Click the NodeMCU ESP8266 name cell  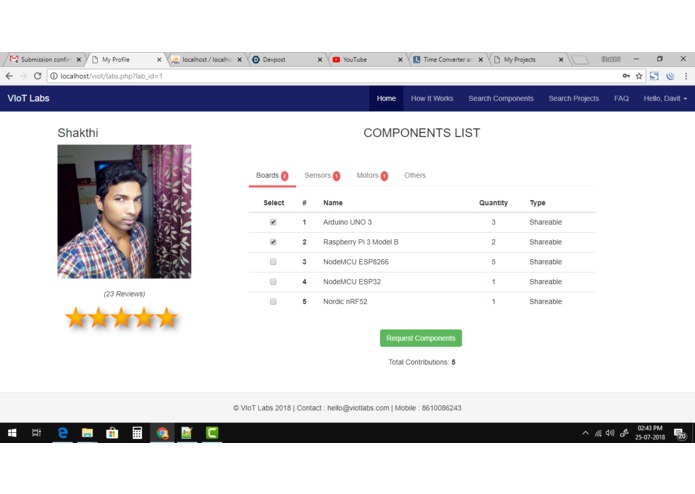coord(356,262)
